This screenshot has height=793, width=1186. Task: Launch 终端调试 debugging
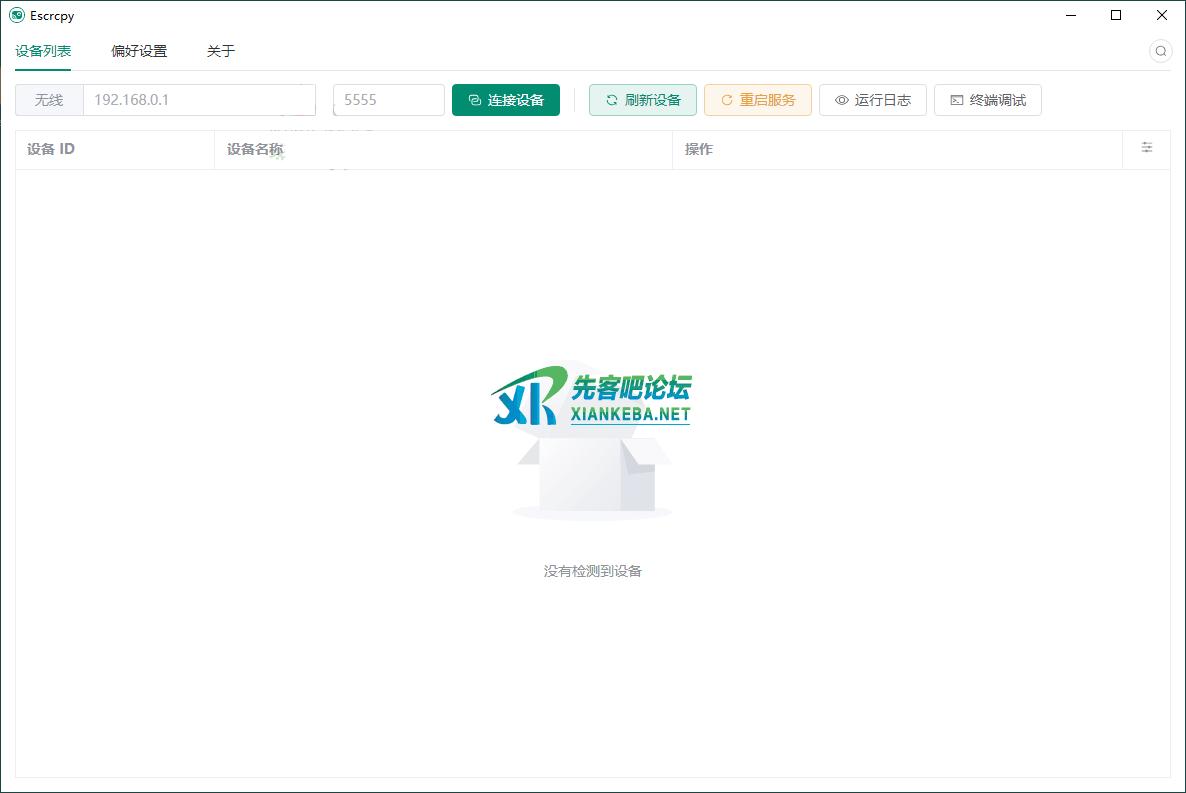click(x=987, y=99)
